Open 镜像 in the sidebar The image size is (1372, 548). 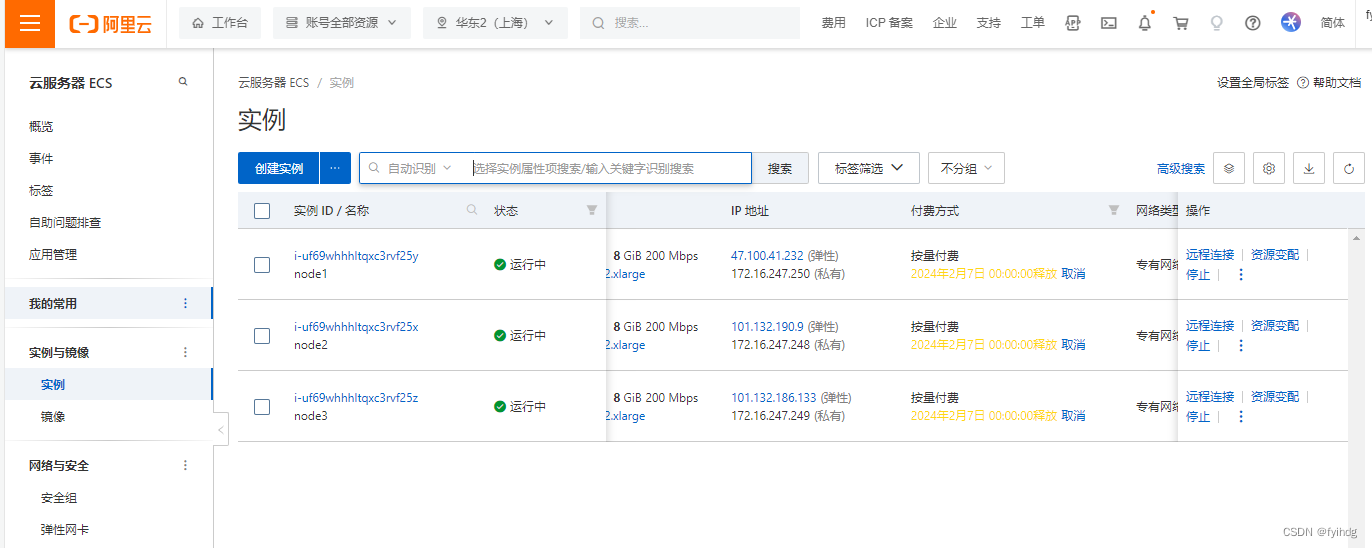53,416
